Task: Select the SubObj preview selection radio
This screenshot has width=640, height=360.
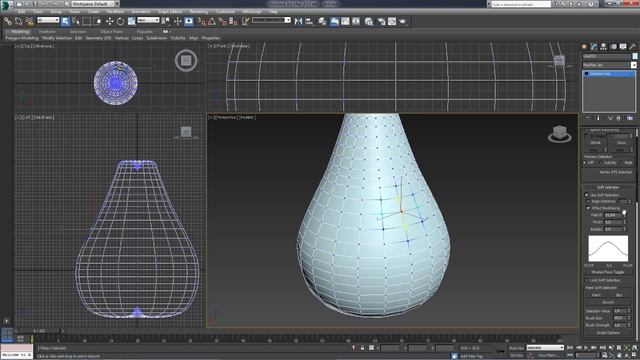Action: click(601, 162)
